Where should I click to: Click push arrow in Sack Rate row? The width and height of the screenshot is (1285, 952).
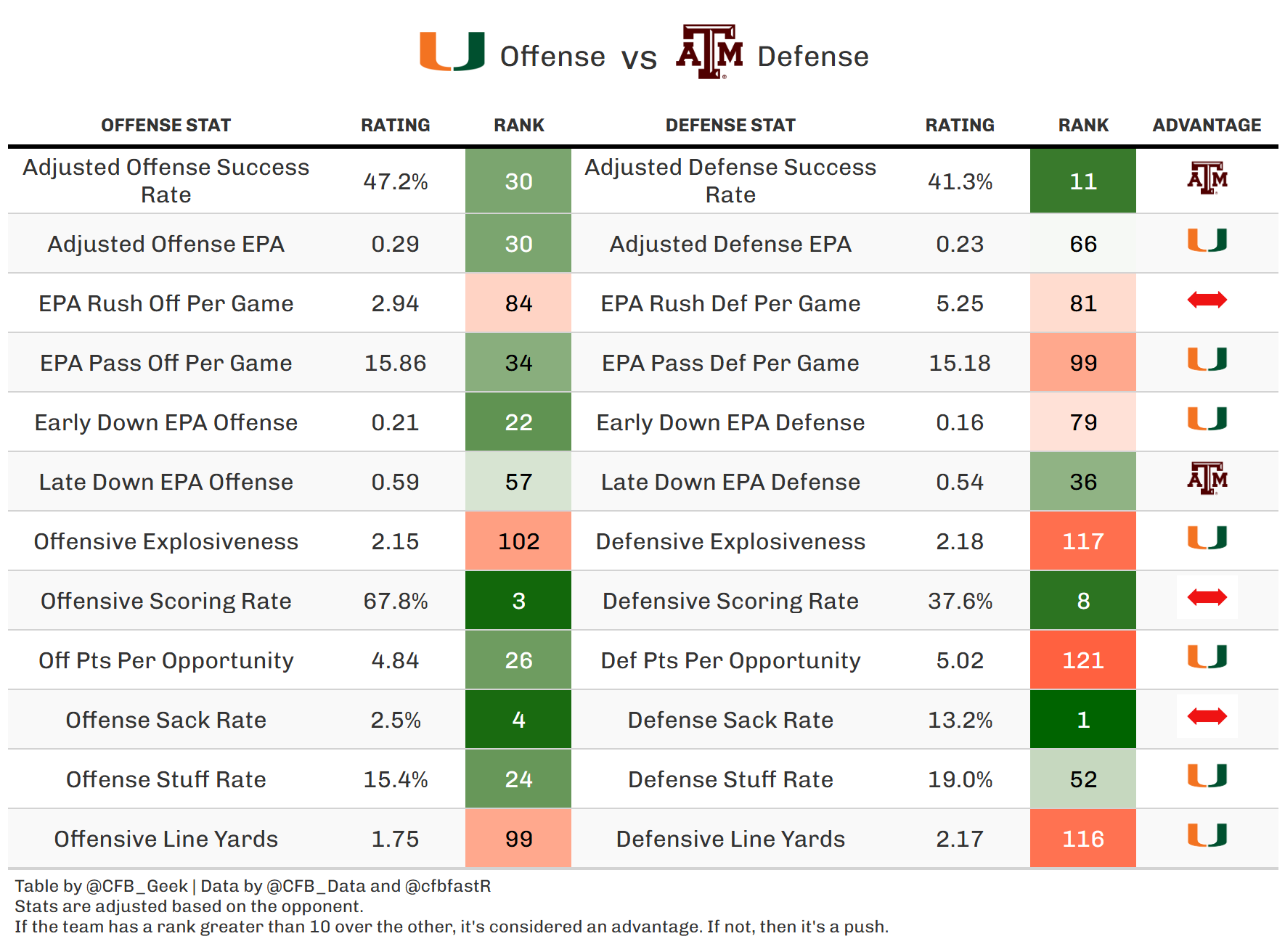point(1207,716)
